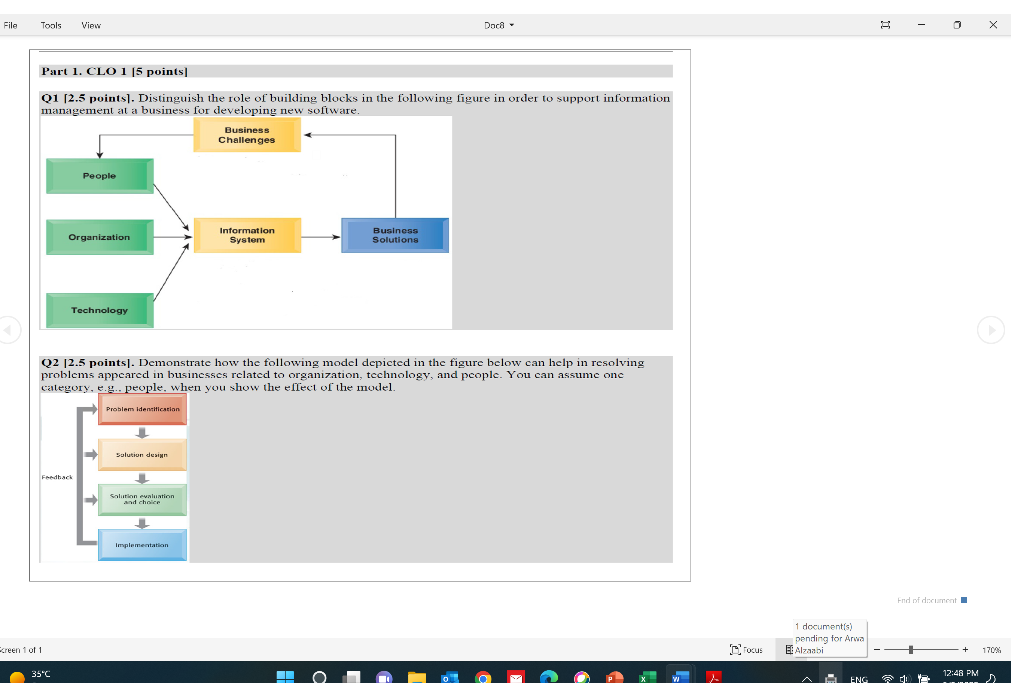1024x683 pixels.
Task: Click the Screen 1 of 1 indicator
Action: point(21,650)
